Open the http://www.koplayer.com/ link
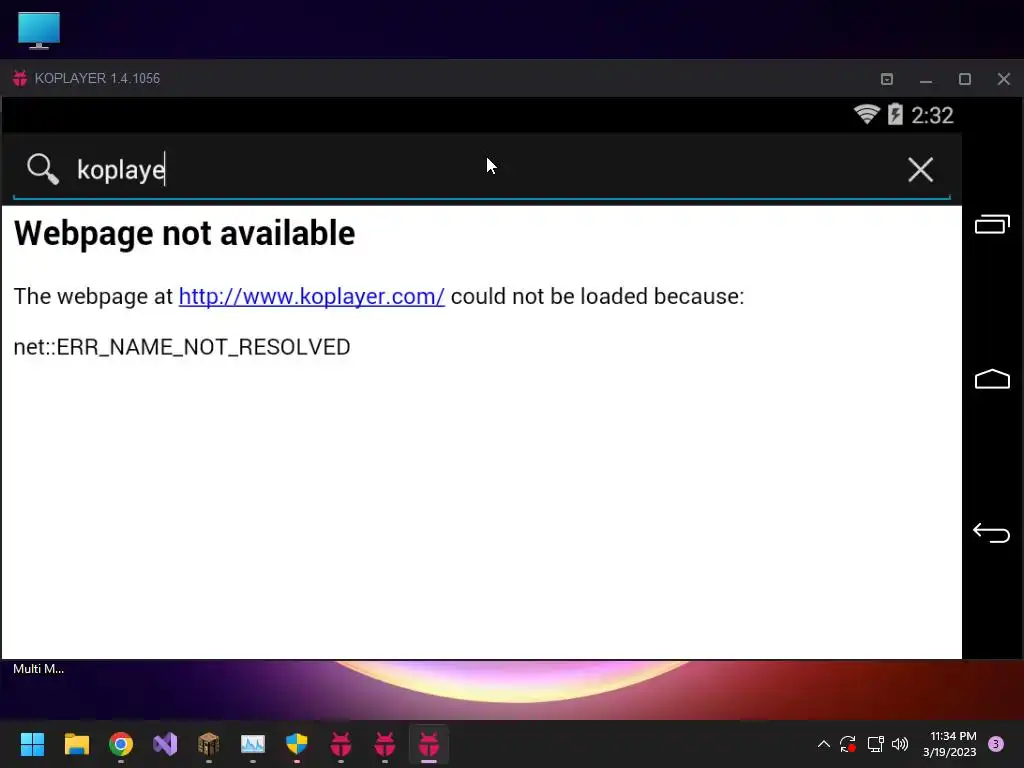Screen dimensions: 1024x768 [312, 296]
